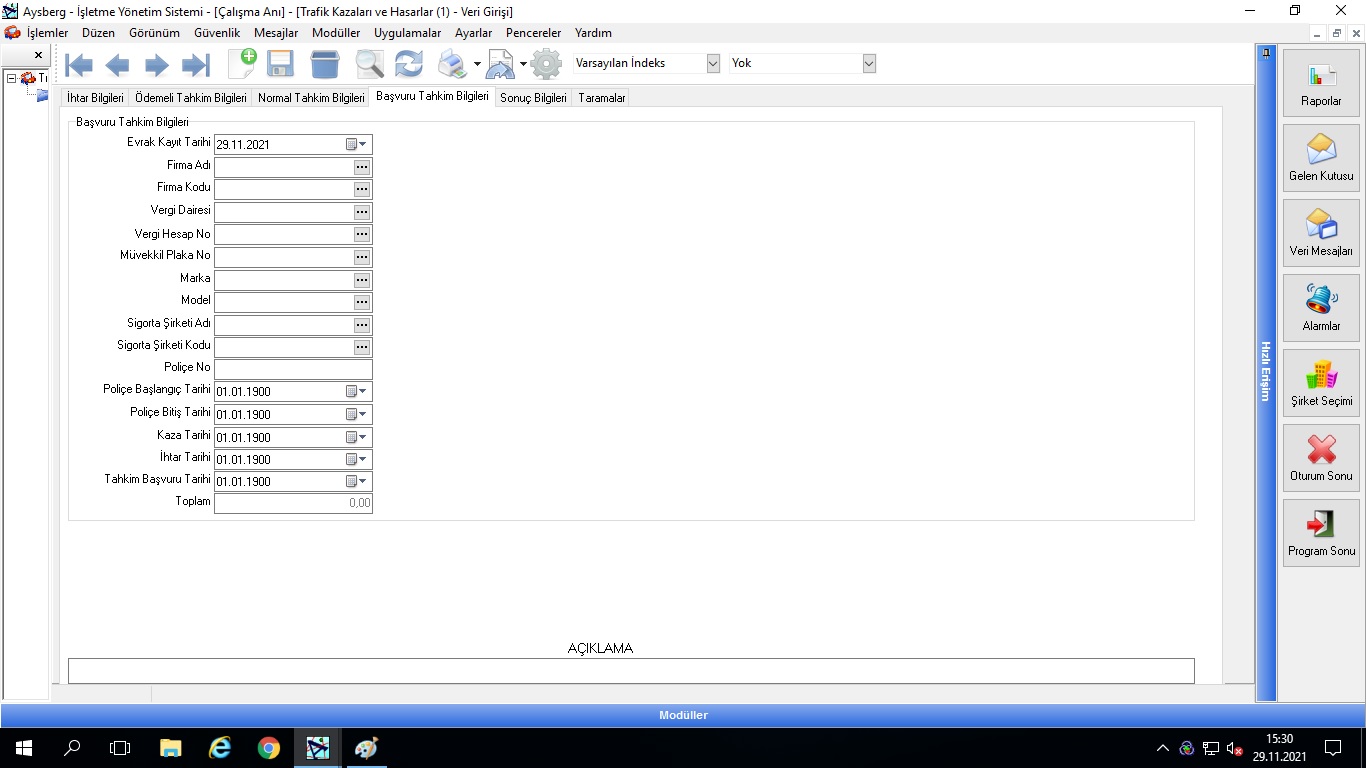The image size is (1366, 768).
Task: Collapse the tree node in the left panel
Action: click(x=11, y=78)
